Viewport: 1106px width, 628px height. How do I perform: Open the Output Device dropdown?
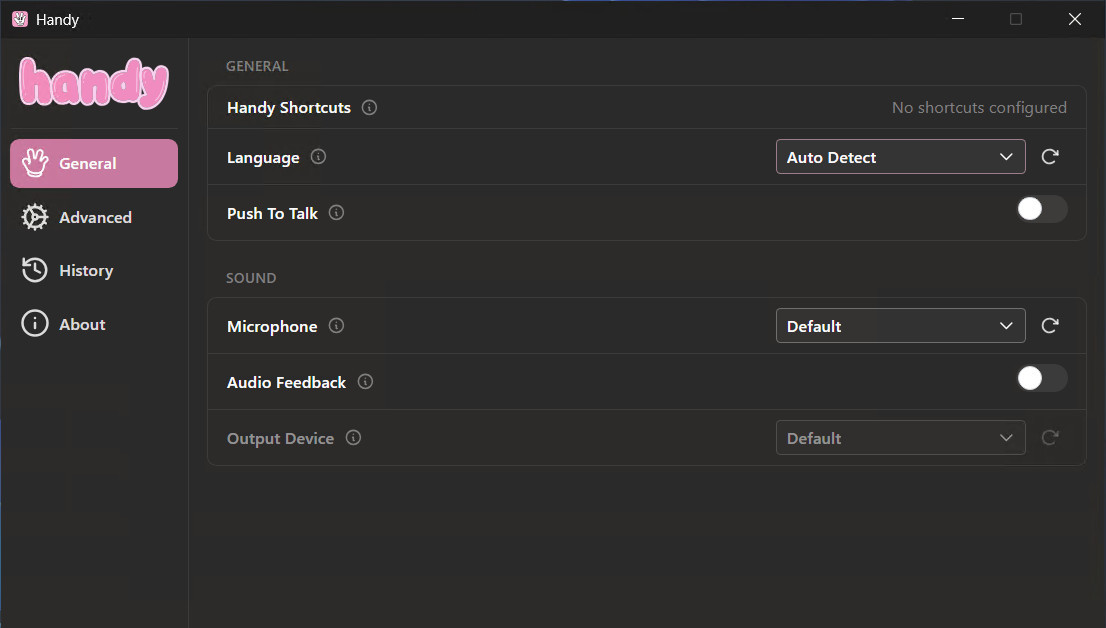click(900, 438)
